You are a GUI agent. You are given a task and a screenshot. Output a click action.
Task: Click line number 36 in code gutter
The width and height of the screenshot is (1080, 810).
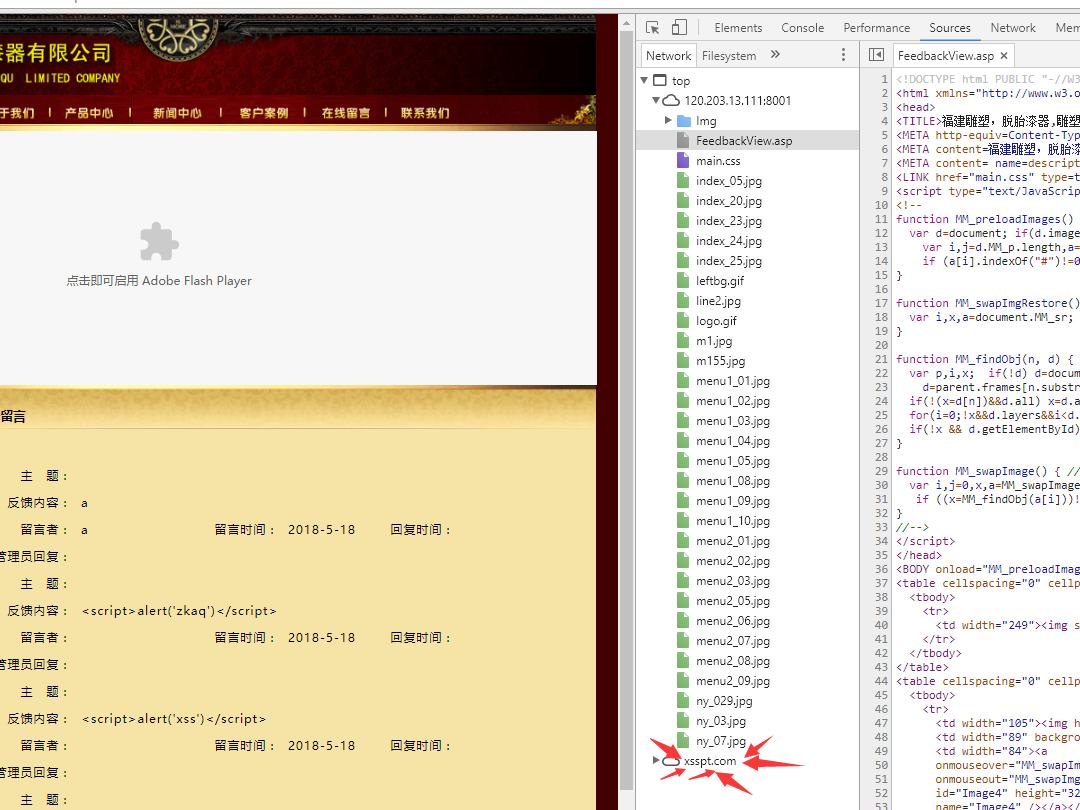click(882, 569)
